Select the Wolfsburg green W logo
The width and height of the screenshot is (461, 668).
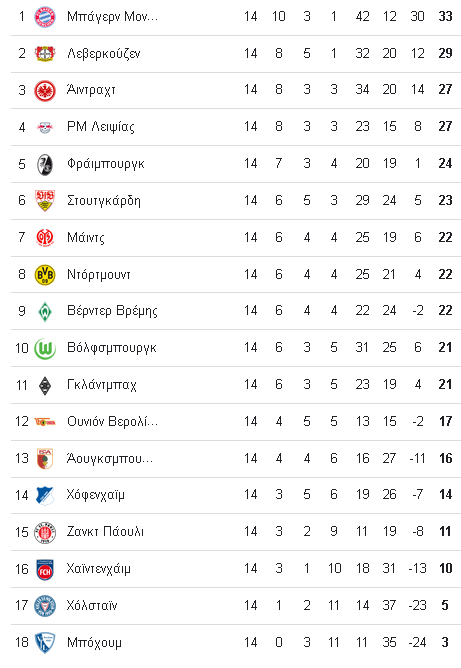click(45, 348)
